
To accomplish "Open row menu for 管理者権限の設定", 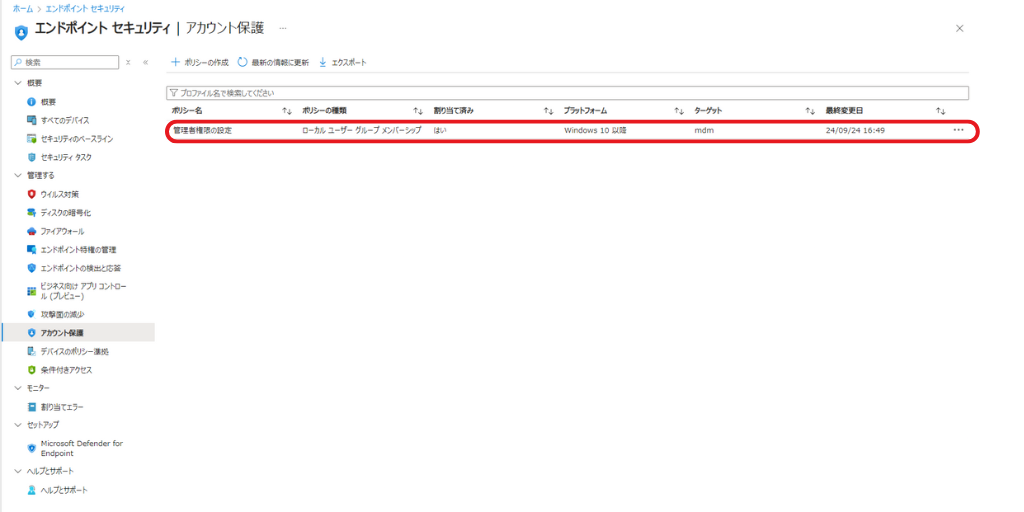I will point(958,130).
